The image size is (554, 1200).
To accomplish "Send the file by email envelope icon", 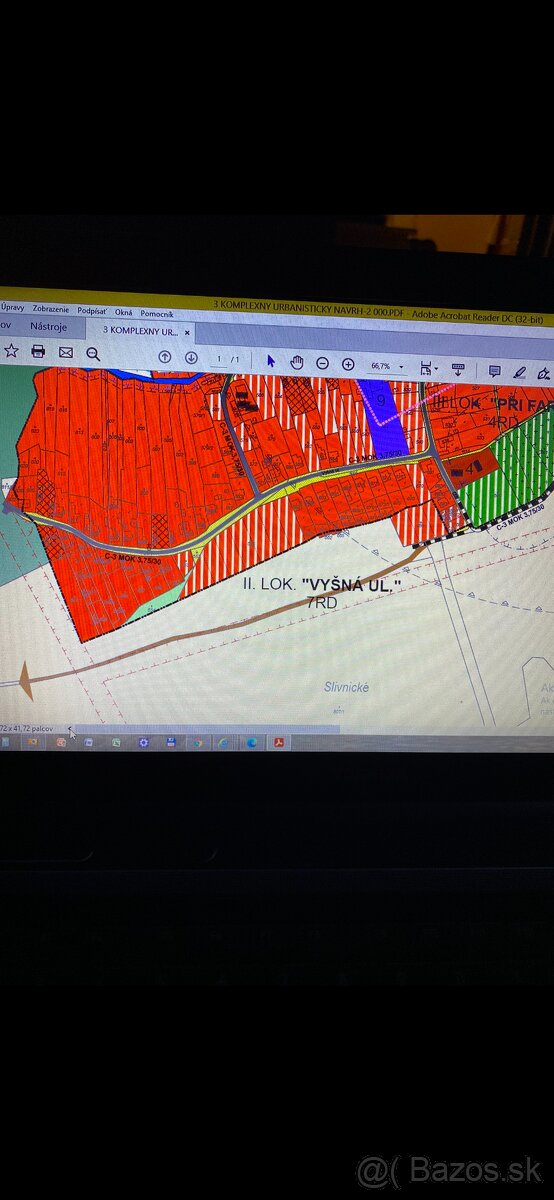I will click(x=66, y=352).
